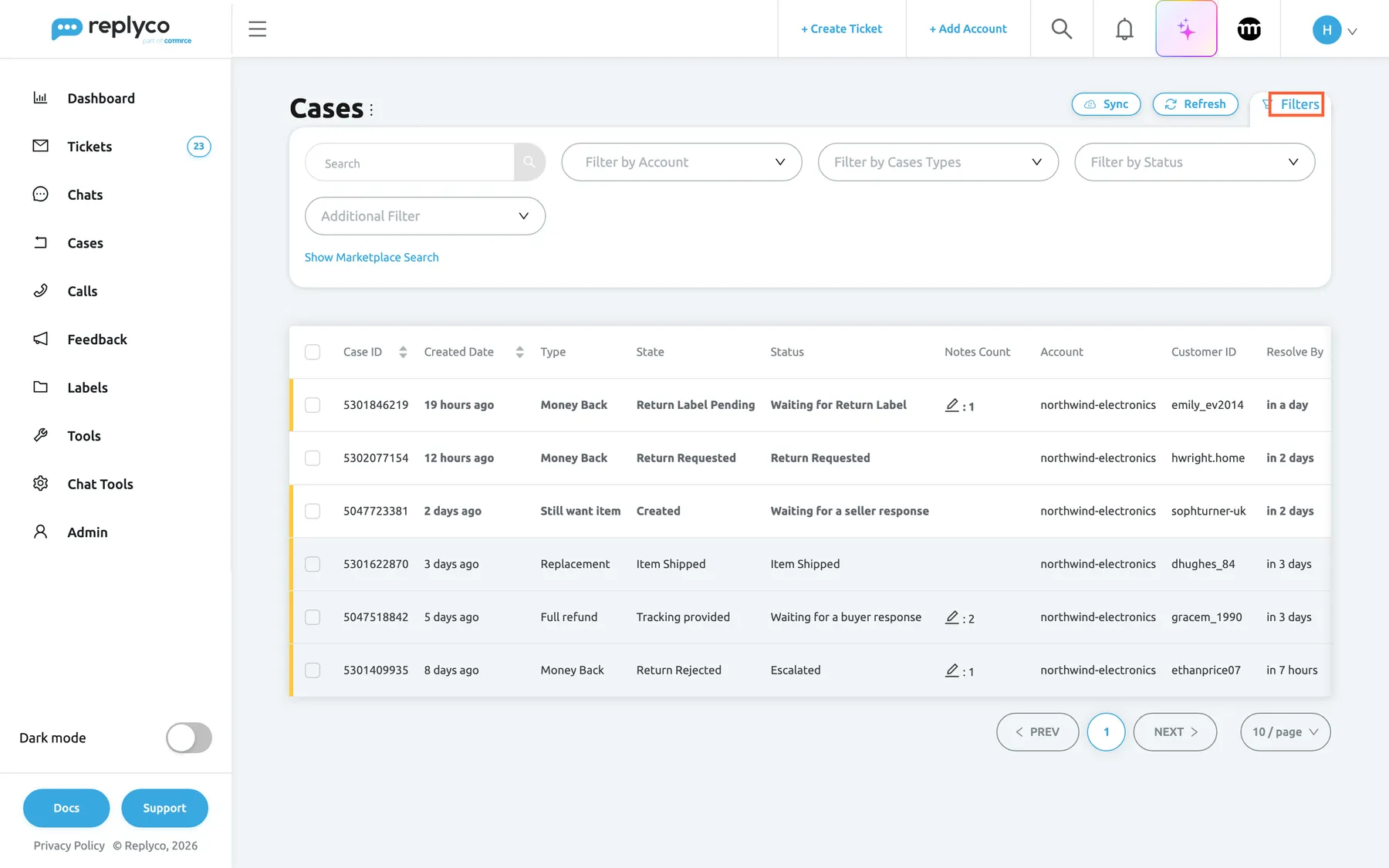Click the Sync button
The width and height of the screenshot is (1389, 868).
click(1106, 104)
